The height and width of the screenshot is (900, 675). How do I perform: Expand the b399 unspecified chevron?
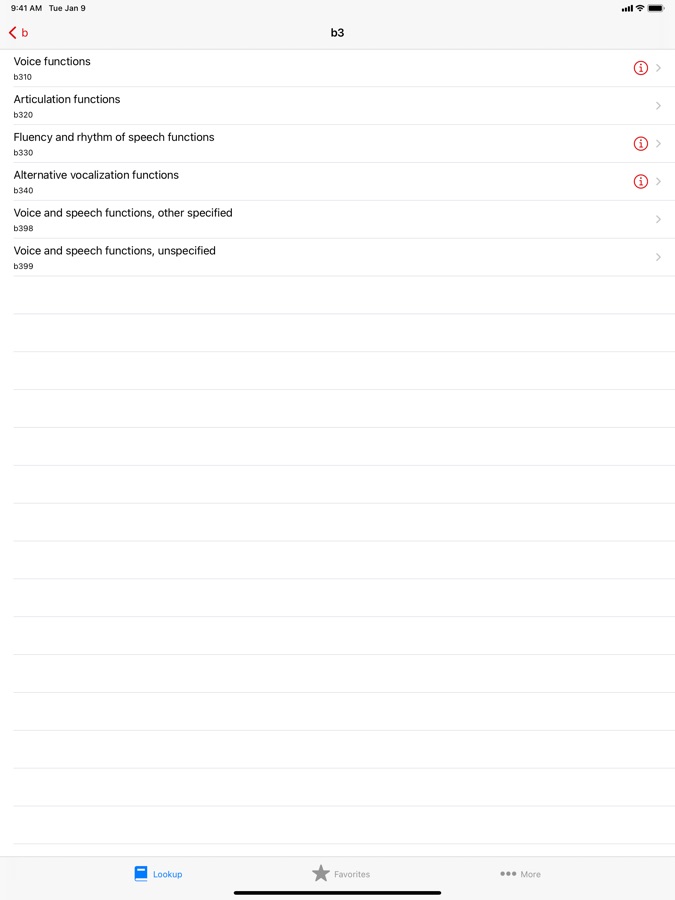click(x=659, y=258)
